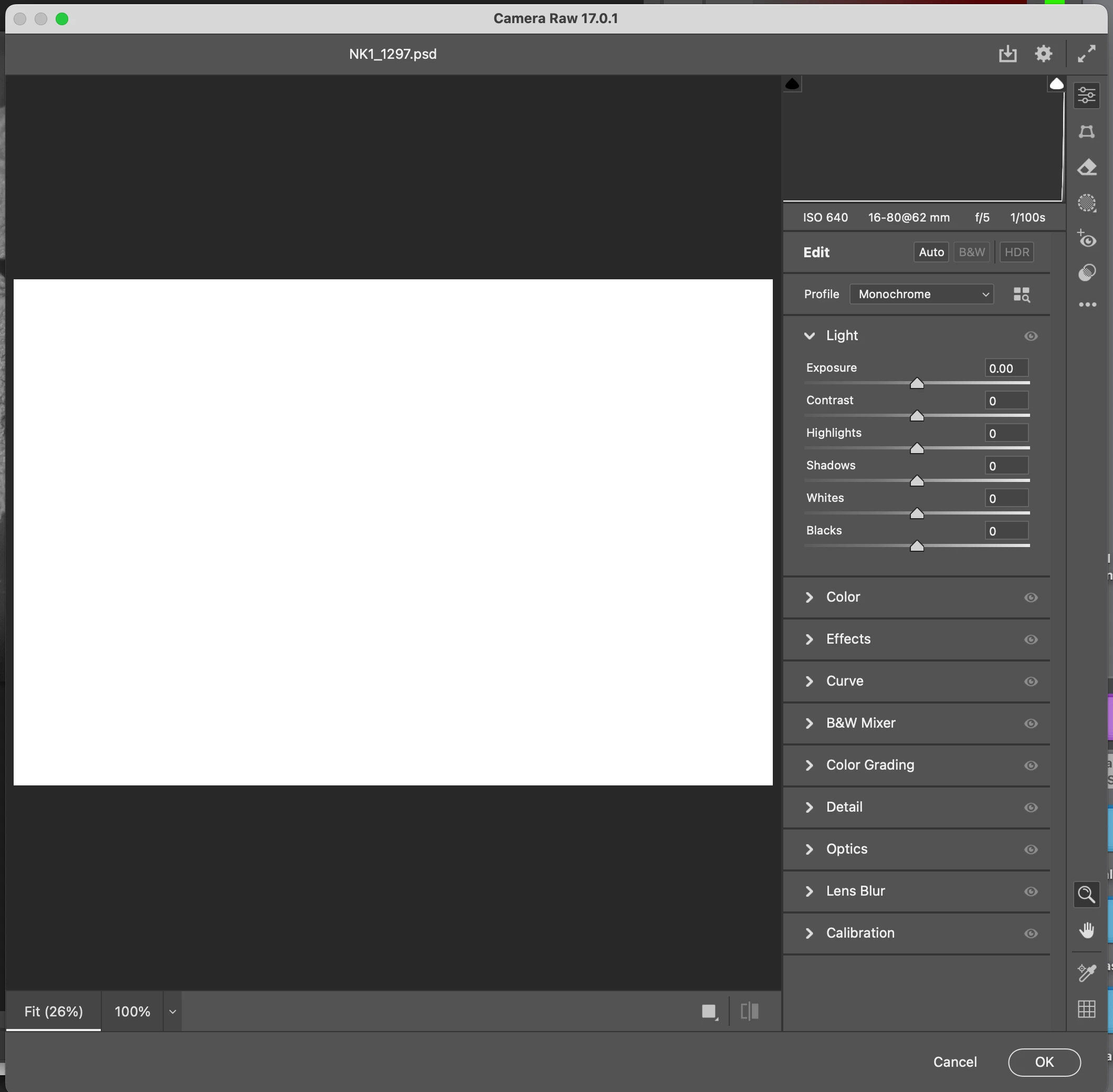Open the Masking tool

coord(1086,203)
